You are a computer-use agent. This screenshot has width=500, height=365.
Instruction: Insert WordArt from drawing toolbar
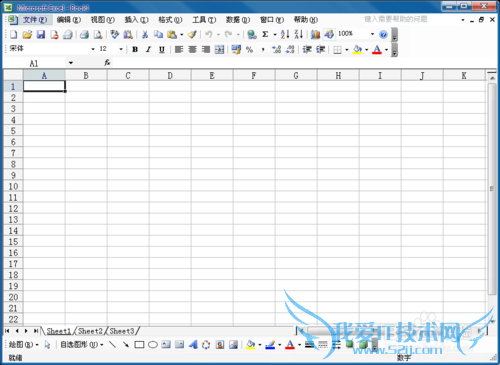pos(193,345)
